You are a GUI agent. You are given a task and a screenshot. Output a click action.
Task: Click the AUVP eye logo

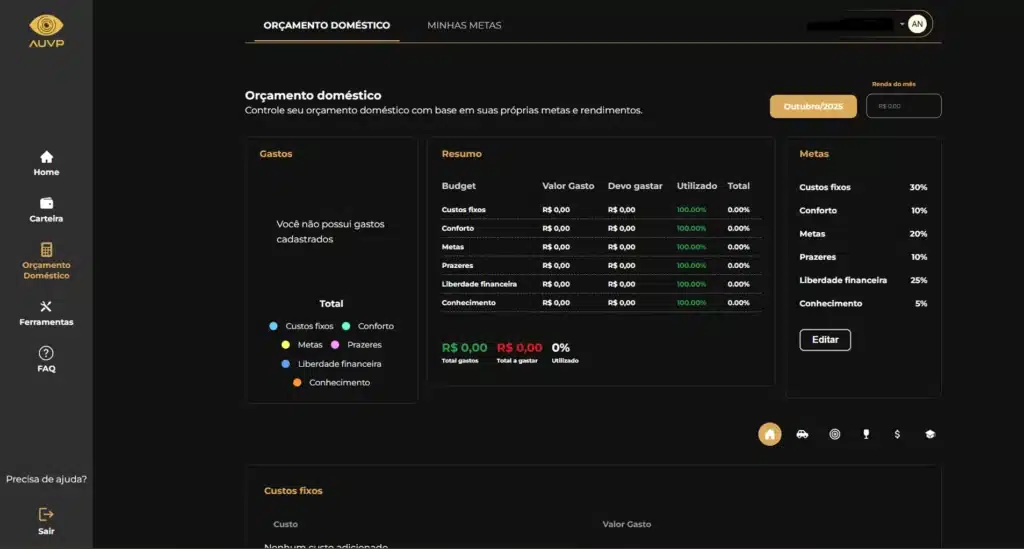46,26
